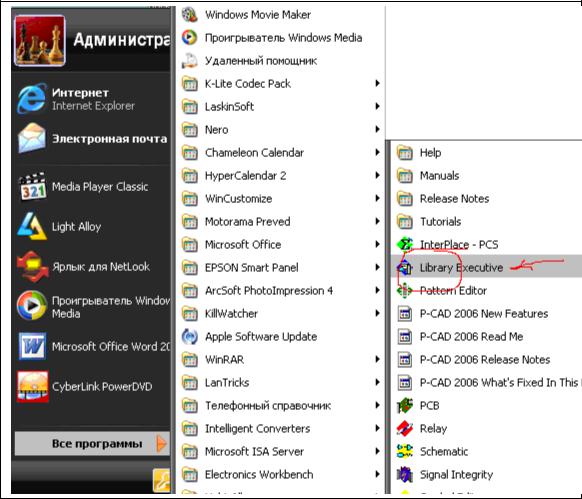Open the Pattern Editor icon

pos(405,291)
